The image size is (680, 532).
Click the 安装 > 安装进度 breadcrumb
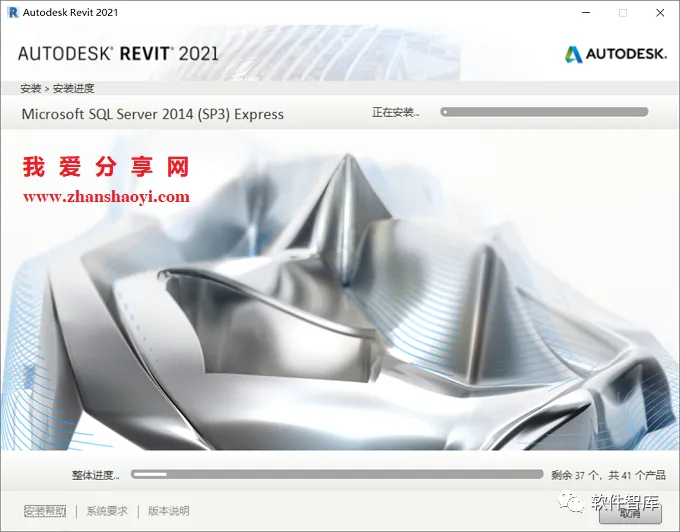click(x=57, y=89)
